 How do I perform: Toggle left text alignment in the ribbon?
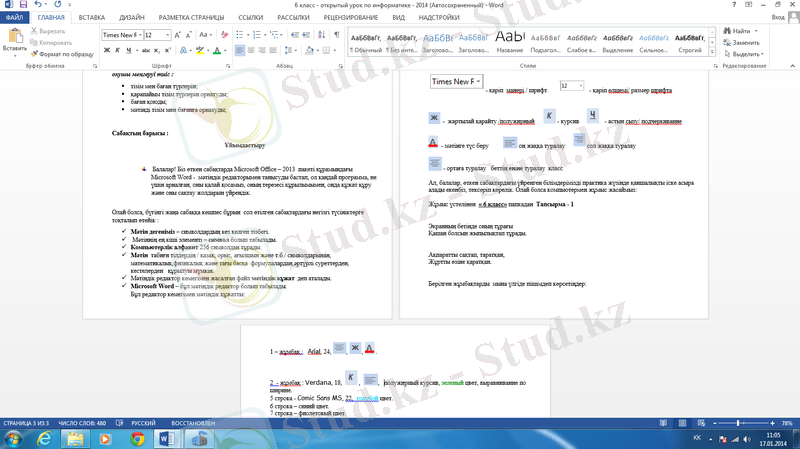click(x=241, y=50)
